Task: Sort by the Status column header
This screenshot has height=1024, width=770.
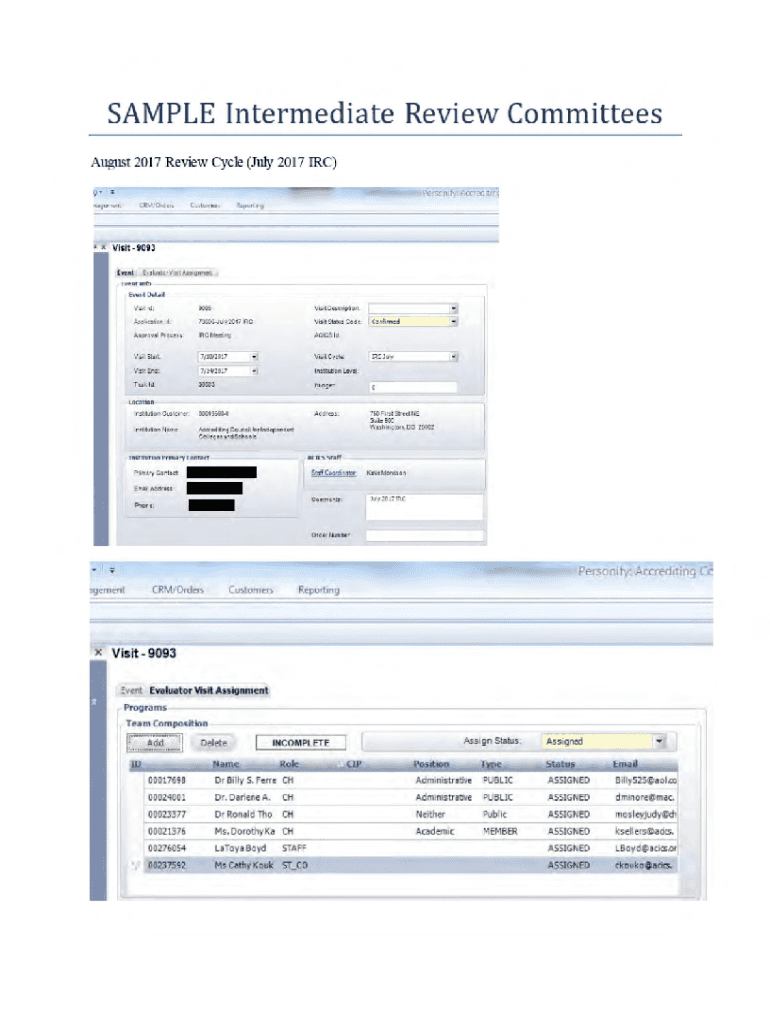Action: 560,764
